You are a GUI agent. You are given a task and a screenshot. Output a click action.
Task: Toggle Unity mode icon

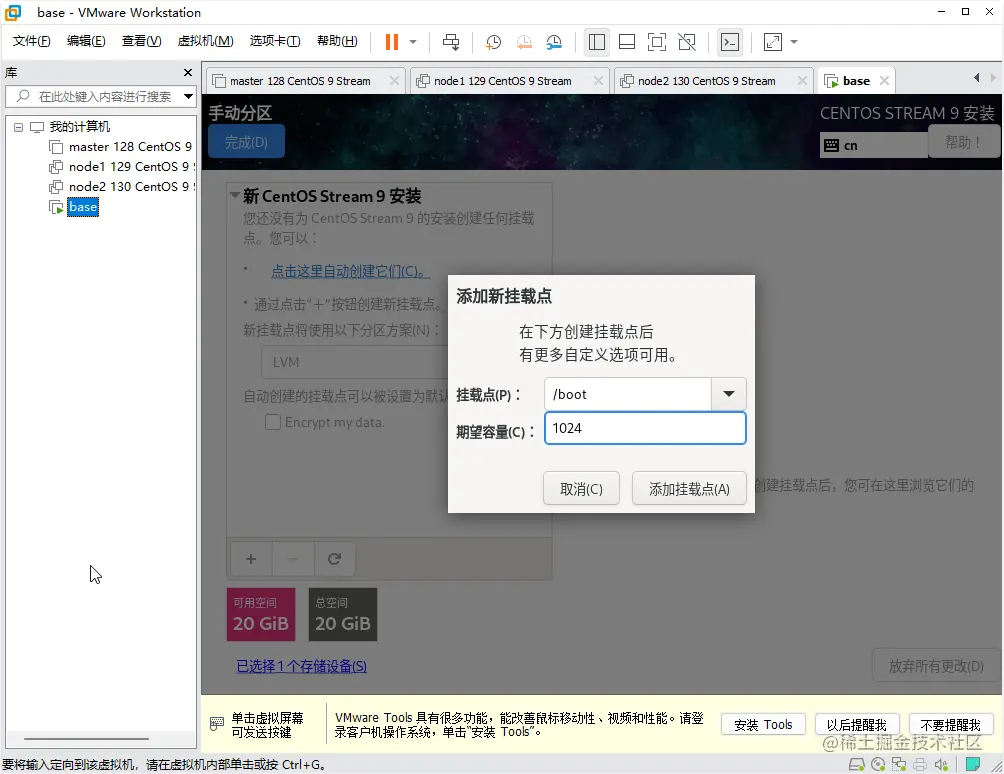[687, 42]
